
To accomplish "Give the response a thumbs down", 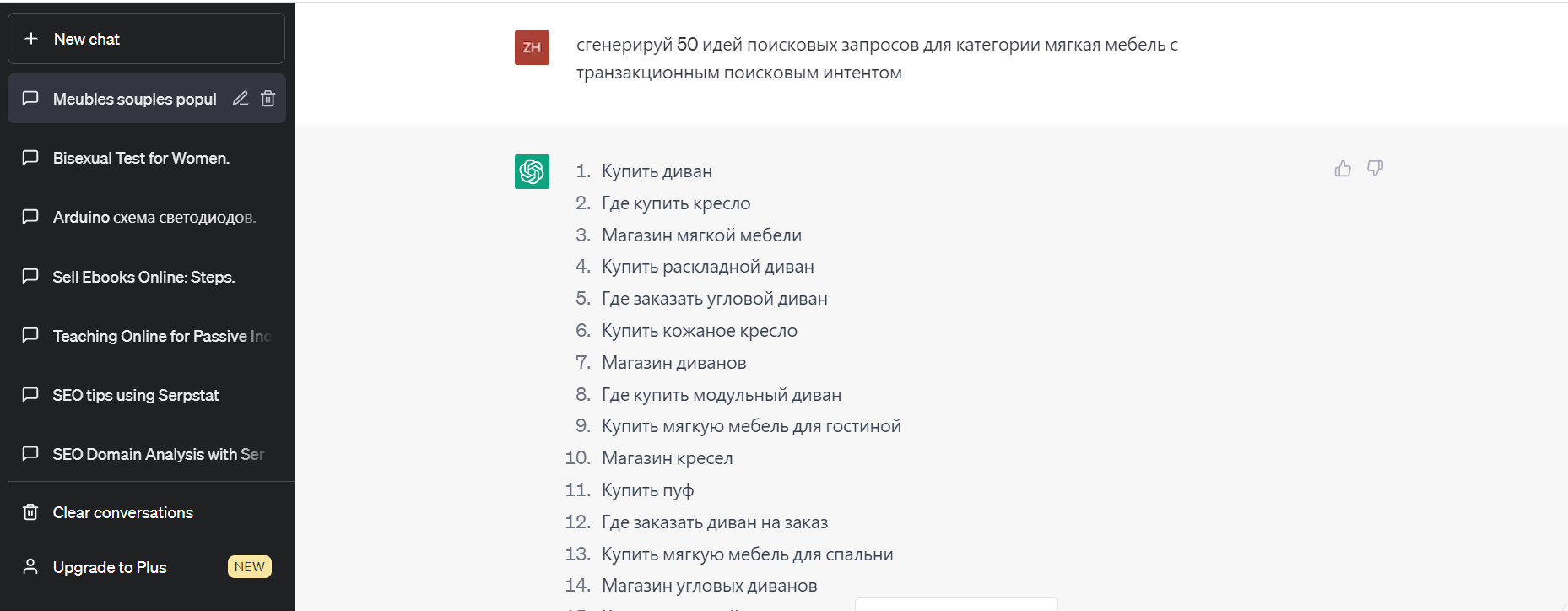I will (1375, 168).
